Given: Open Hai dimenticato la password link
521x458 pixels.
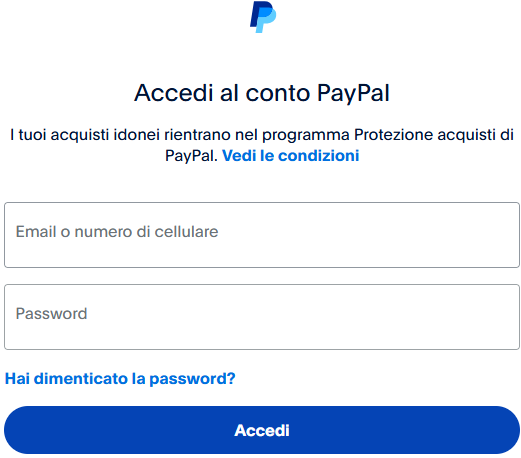Looking at the screenshot, I should tap(120, 379).
